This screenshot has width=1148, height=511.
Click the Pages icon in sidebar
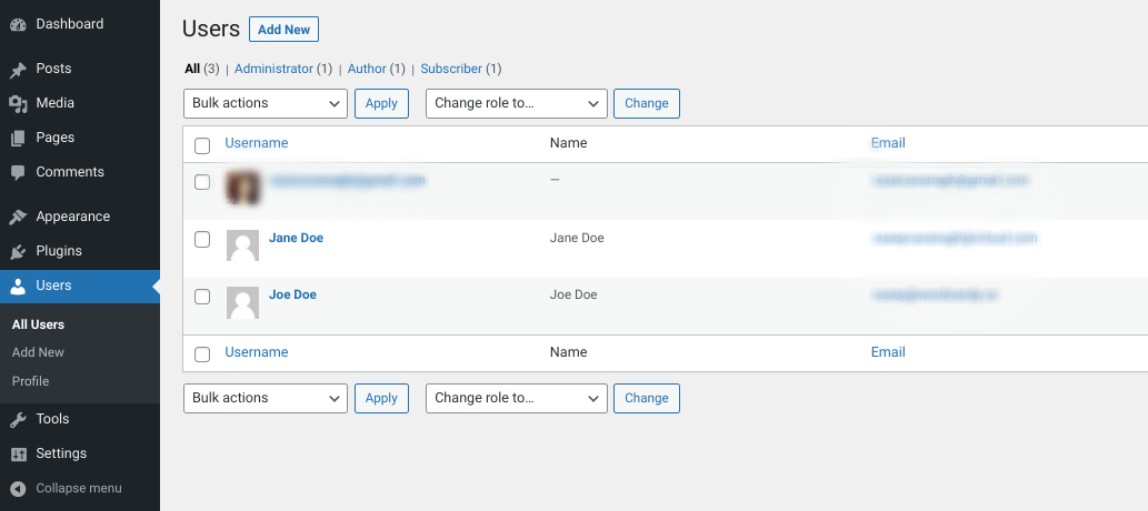[x=18, y=139]
